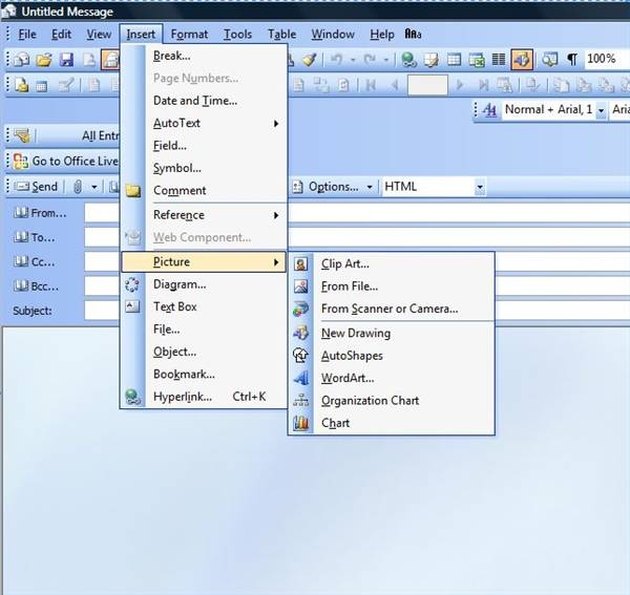Choose File... in the Insert menu
Screen dimensions: 630x595
click(204, 330)
